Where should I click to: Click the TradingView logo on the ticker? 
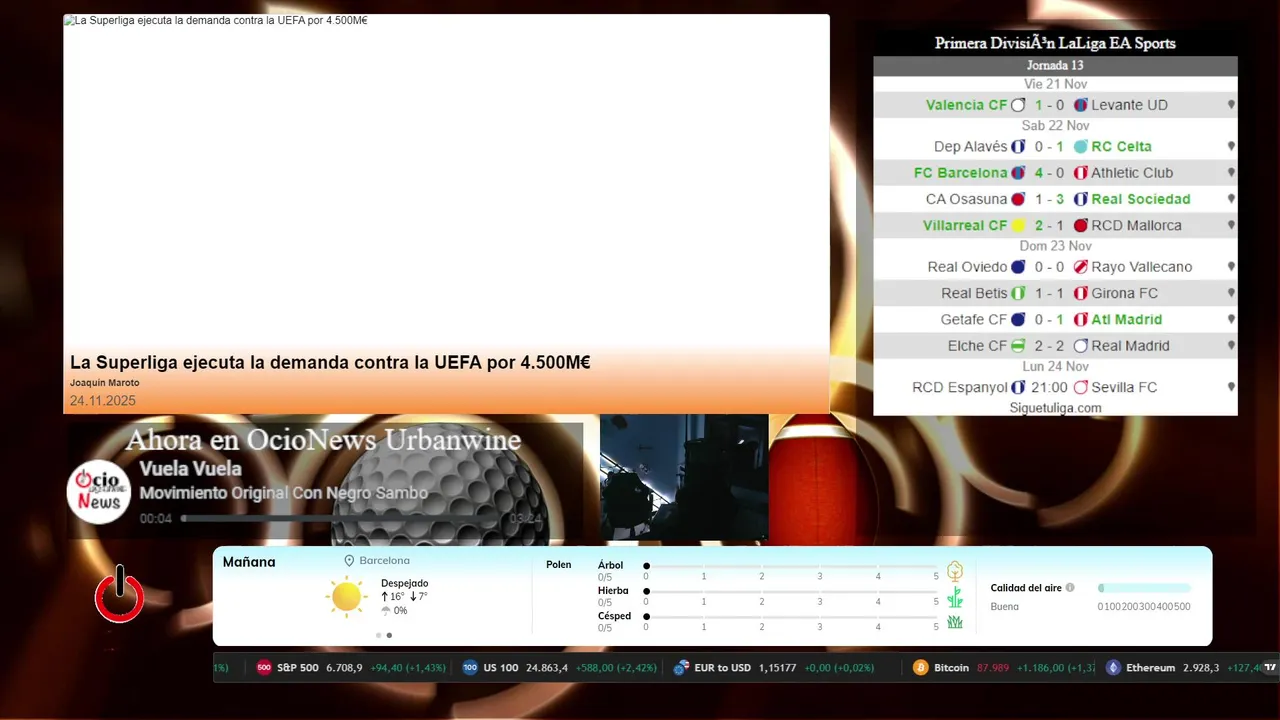pyautogui.click(x=1270, y=668)
